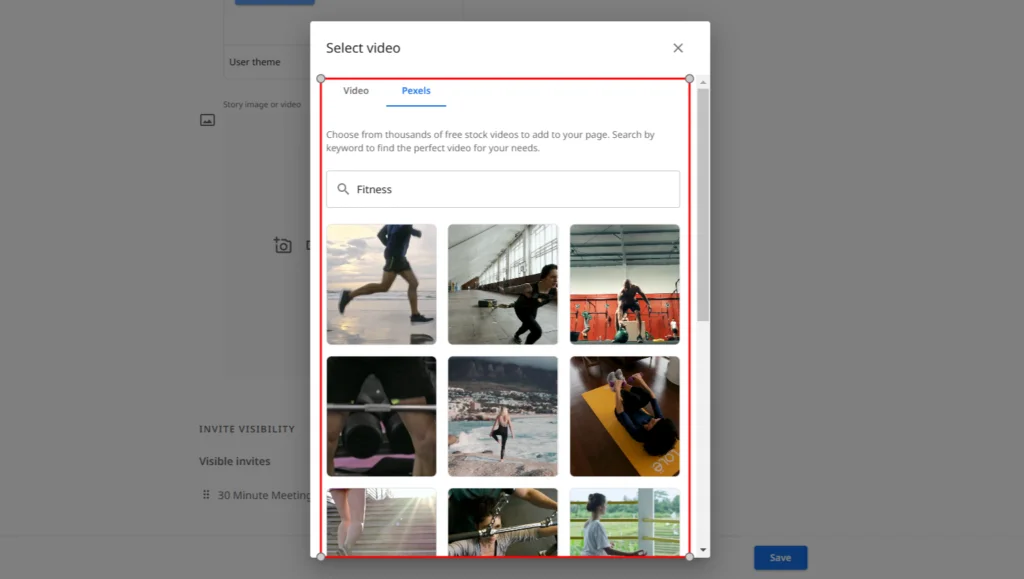The width and height of the screenshot is (1024, 579).
Task: Choose the barbell close-up video
Action: click(381, 416)
